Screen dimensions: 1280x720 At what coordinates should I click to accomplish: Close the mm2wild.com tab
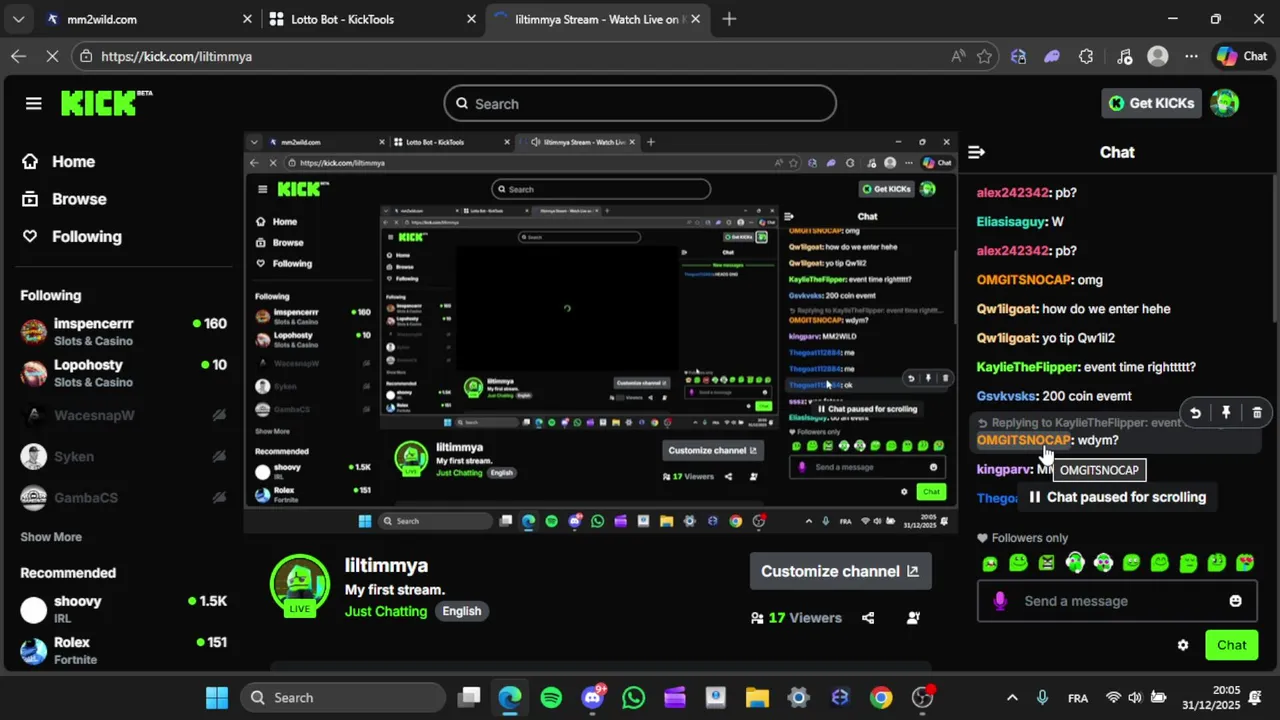(247, 19)
